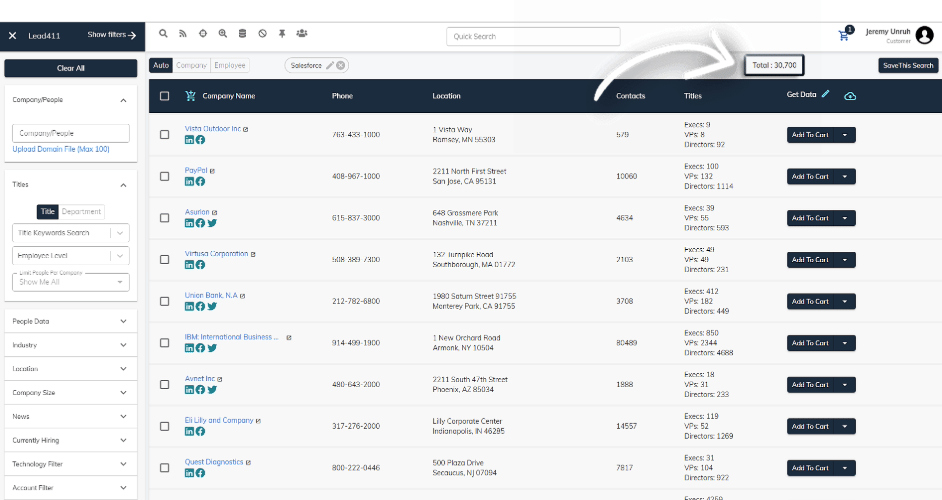Check the Vista Outdoor Inc row checkbox
Screen dimensions: 942x500
(x=165, y=135)
